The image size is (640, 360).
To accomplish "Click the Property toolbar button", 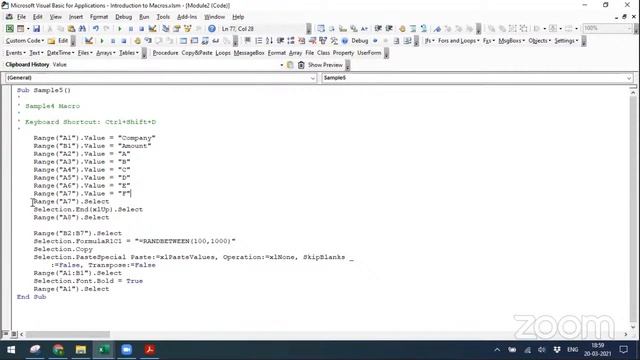I will tap(343, 53).
